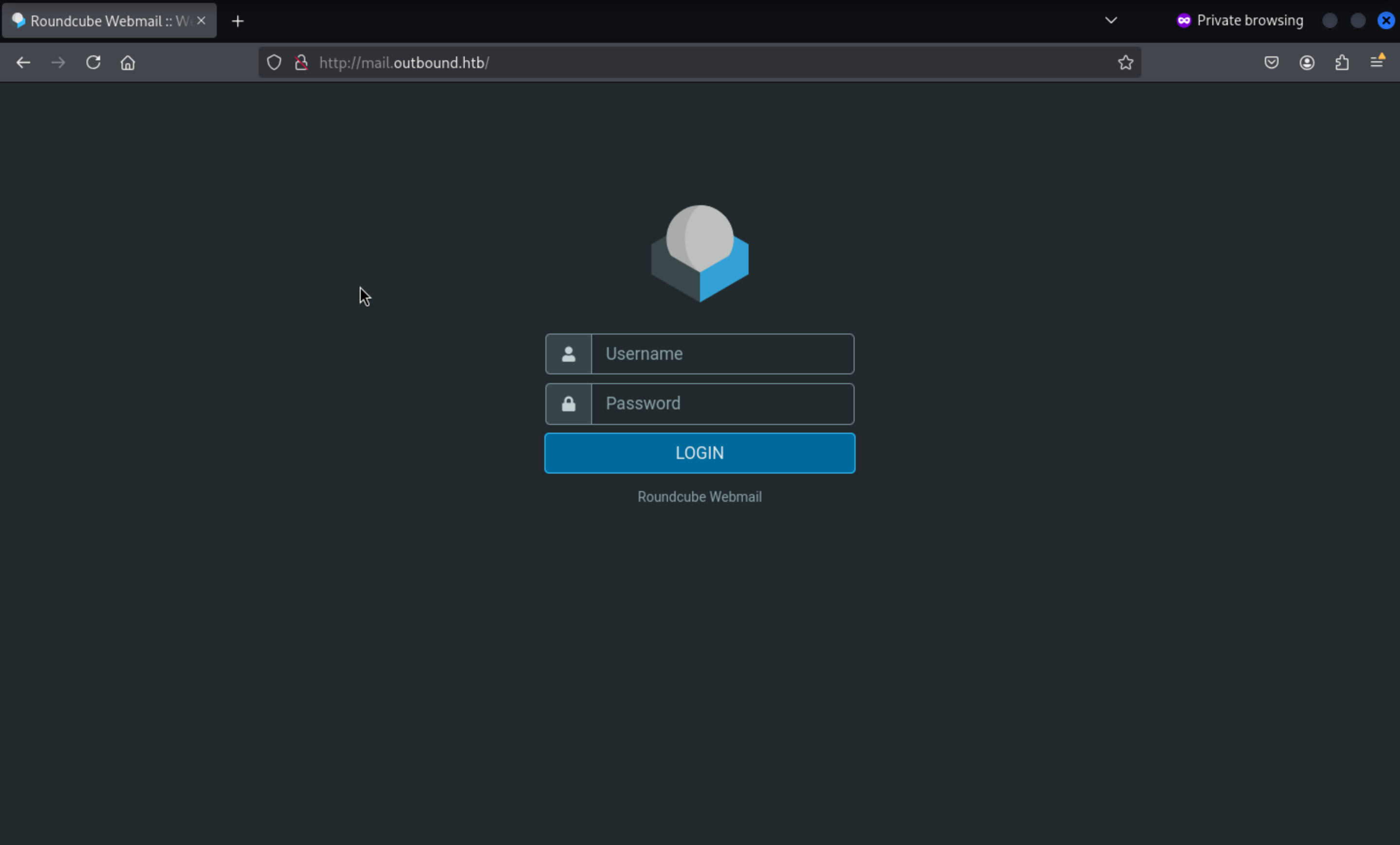
Task: Reload the current page
Action: coord(93,63)
